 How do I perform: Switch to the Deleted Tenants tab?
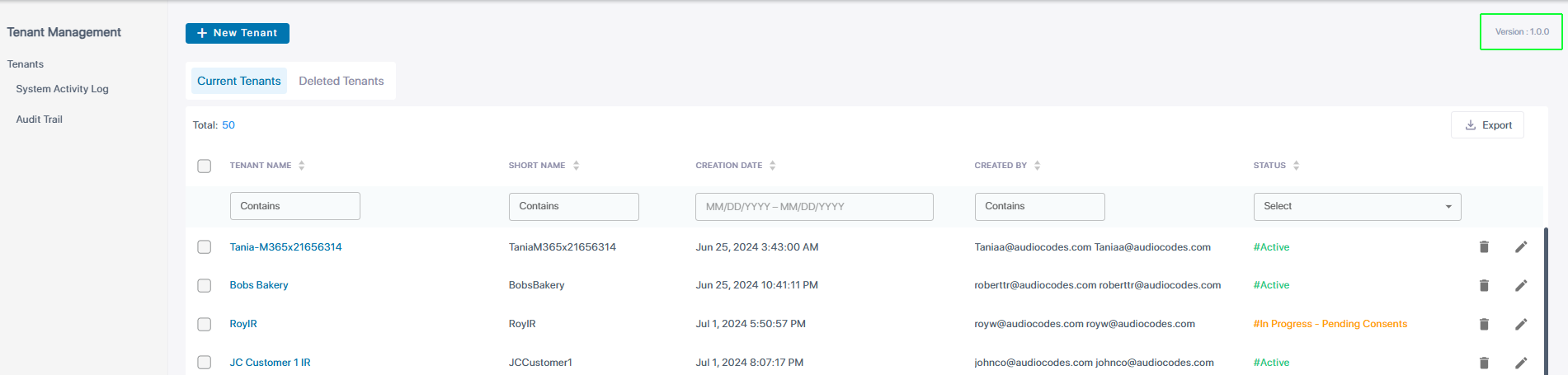click(341, 81)
